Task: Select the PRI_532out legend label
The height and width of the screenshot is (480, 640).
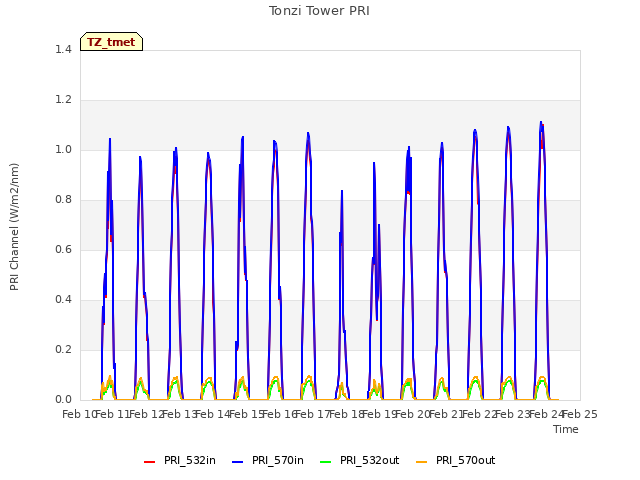Action: coord(370,460)
